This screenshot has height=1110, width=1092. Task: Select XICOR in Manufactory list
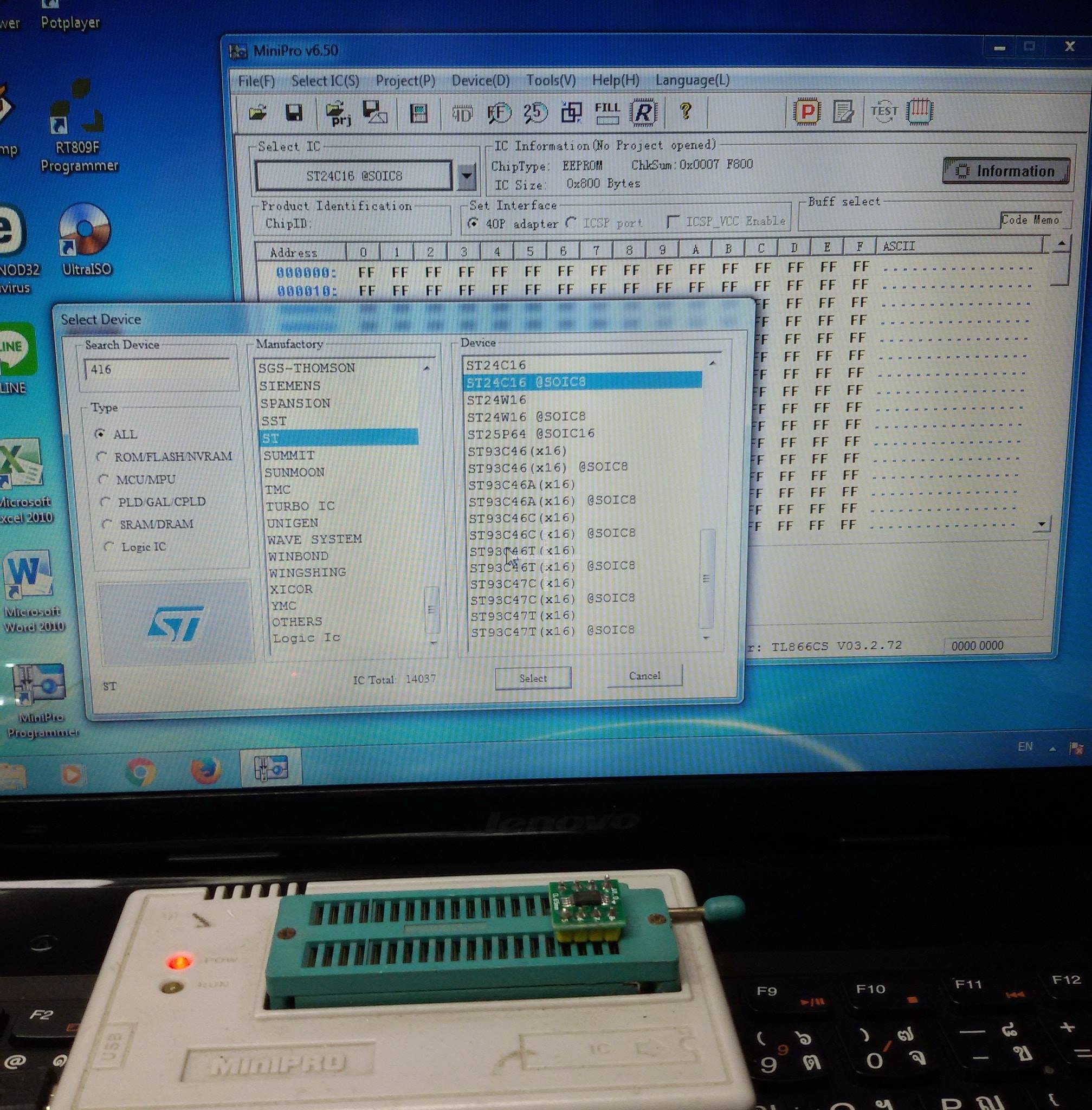[292, 589]
